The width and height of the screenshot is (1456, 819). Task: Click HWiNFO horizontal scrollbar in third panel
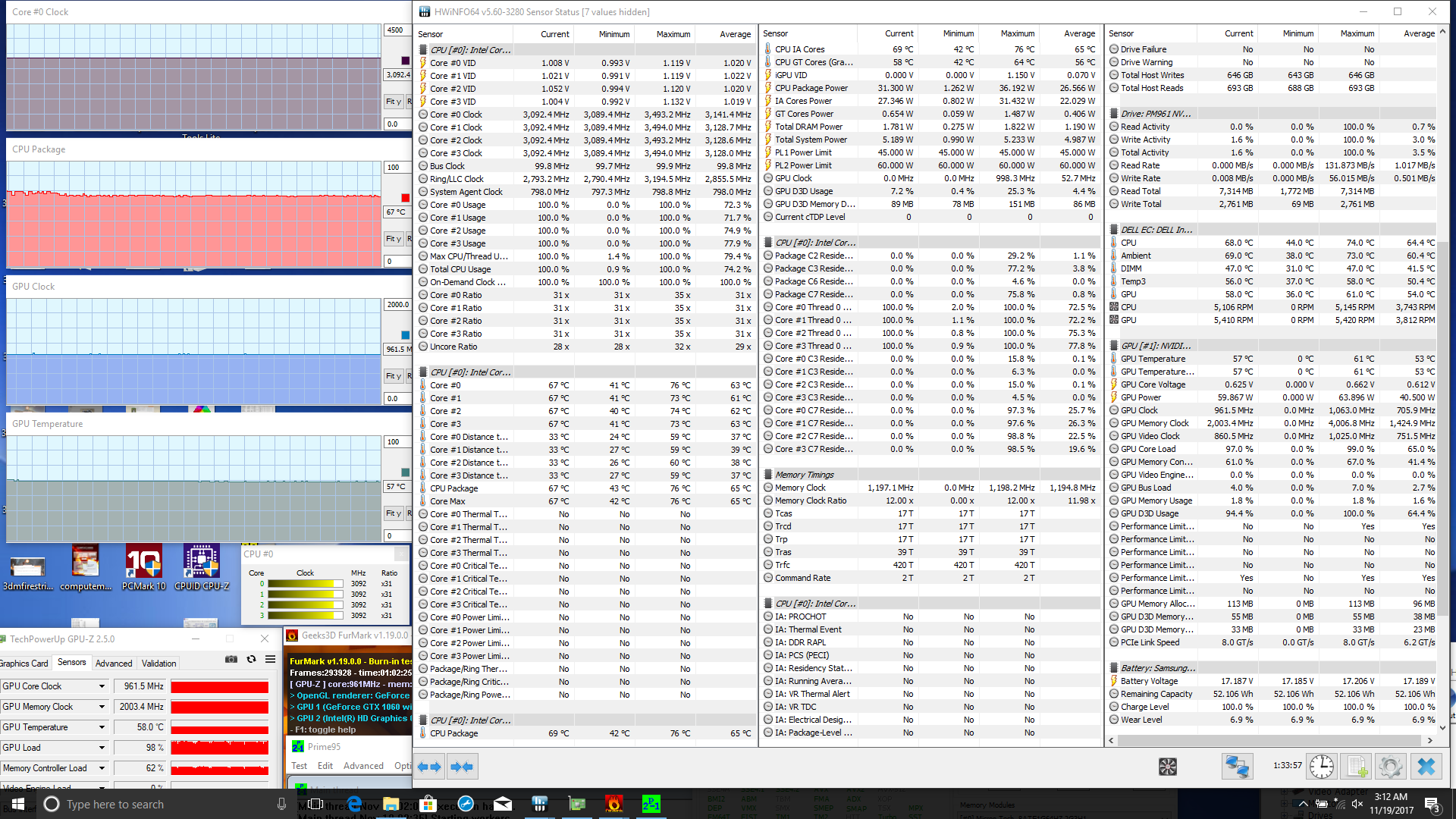tap(1271, 740)
